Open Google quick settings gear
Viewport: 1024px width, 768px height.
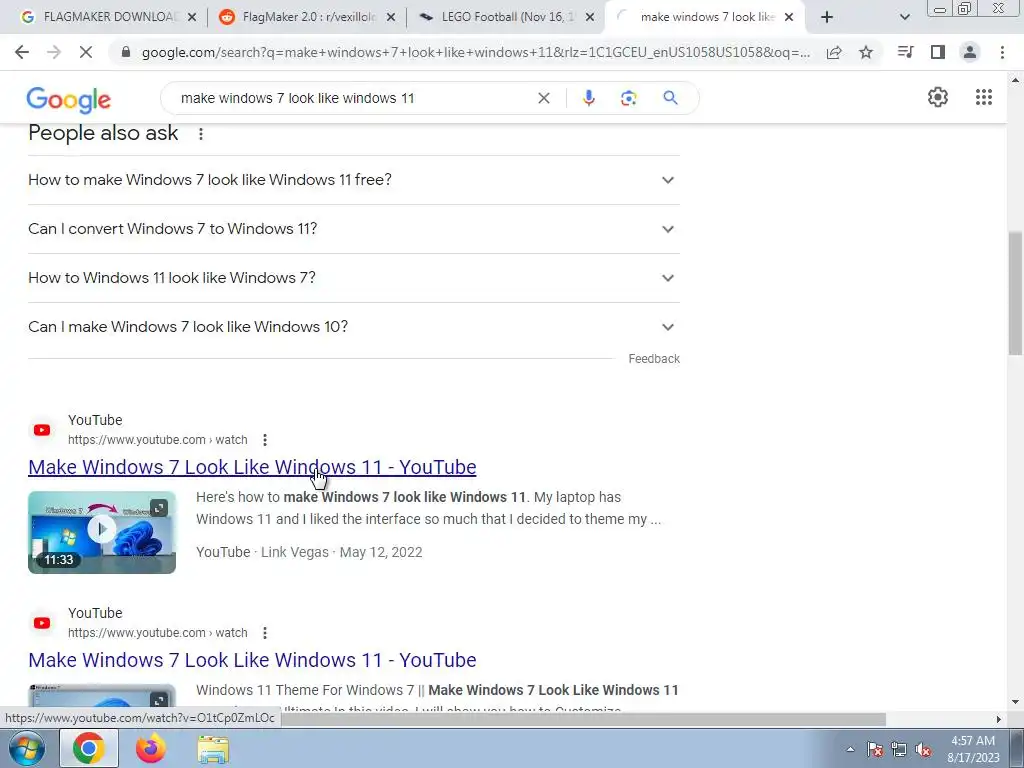[x=938, y=97]
